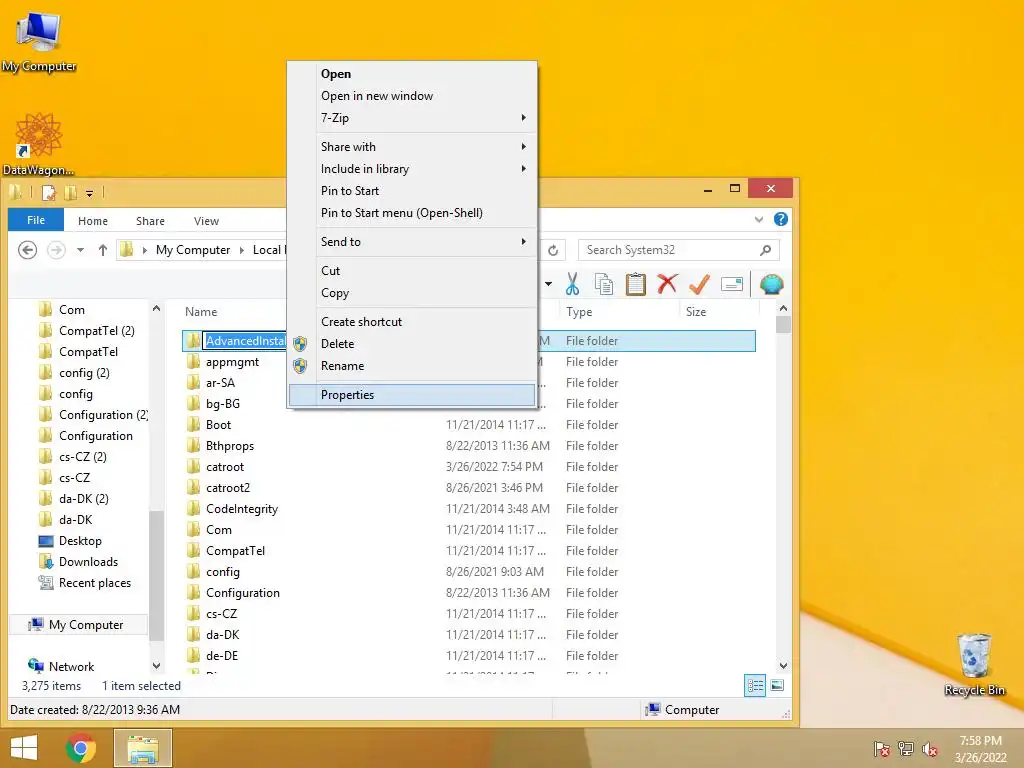Click the Action Center flag tray icon

881,748
